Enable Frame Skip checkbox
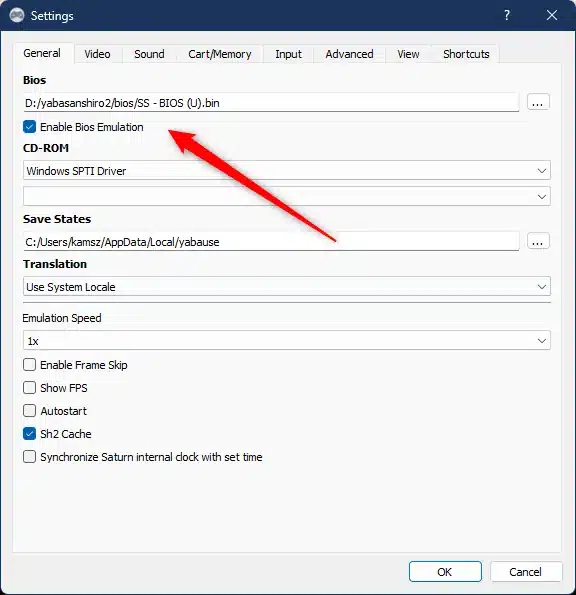This screenshot has width=576, height=595. tap(30, 365)
